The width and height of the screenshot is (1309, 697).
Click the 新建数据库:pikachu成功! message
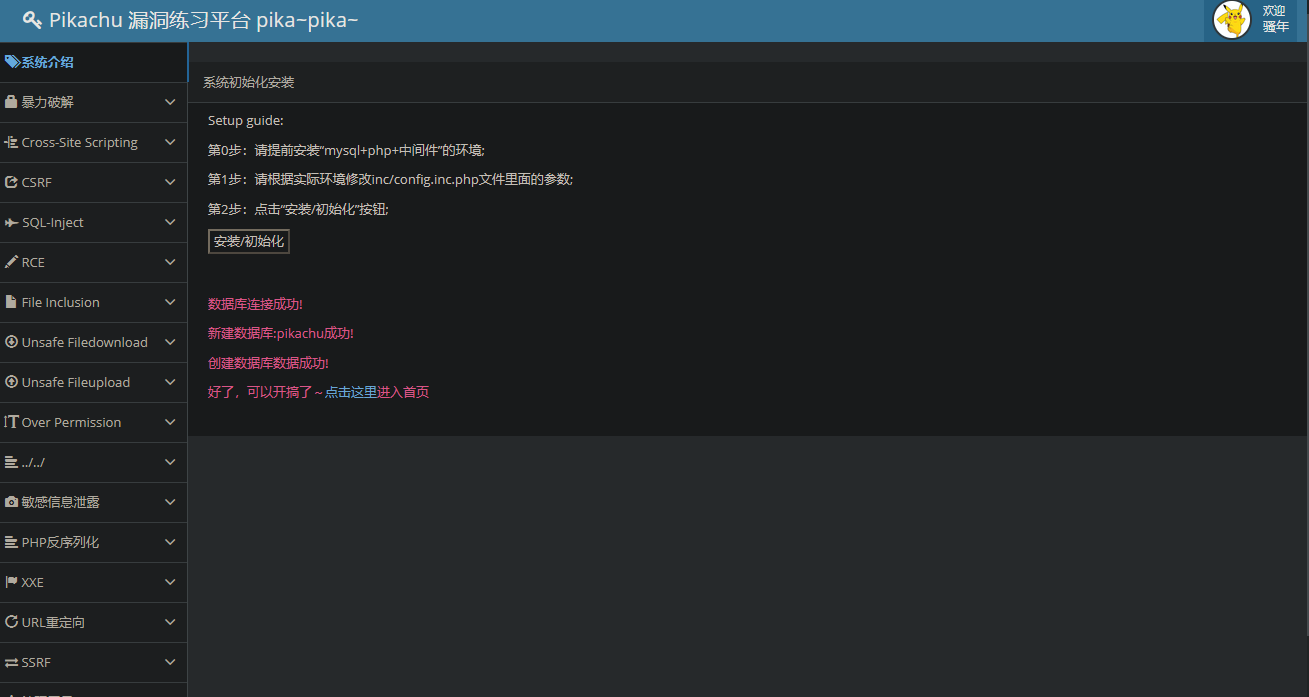281,333
